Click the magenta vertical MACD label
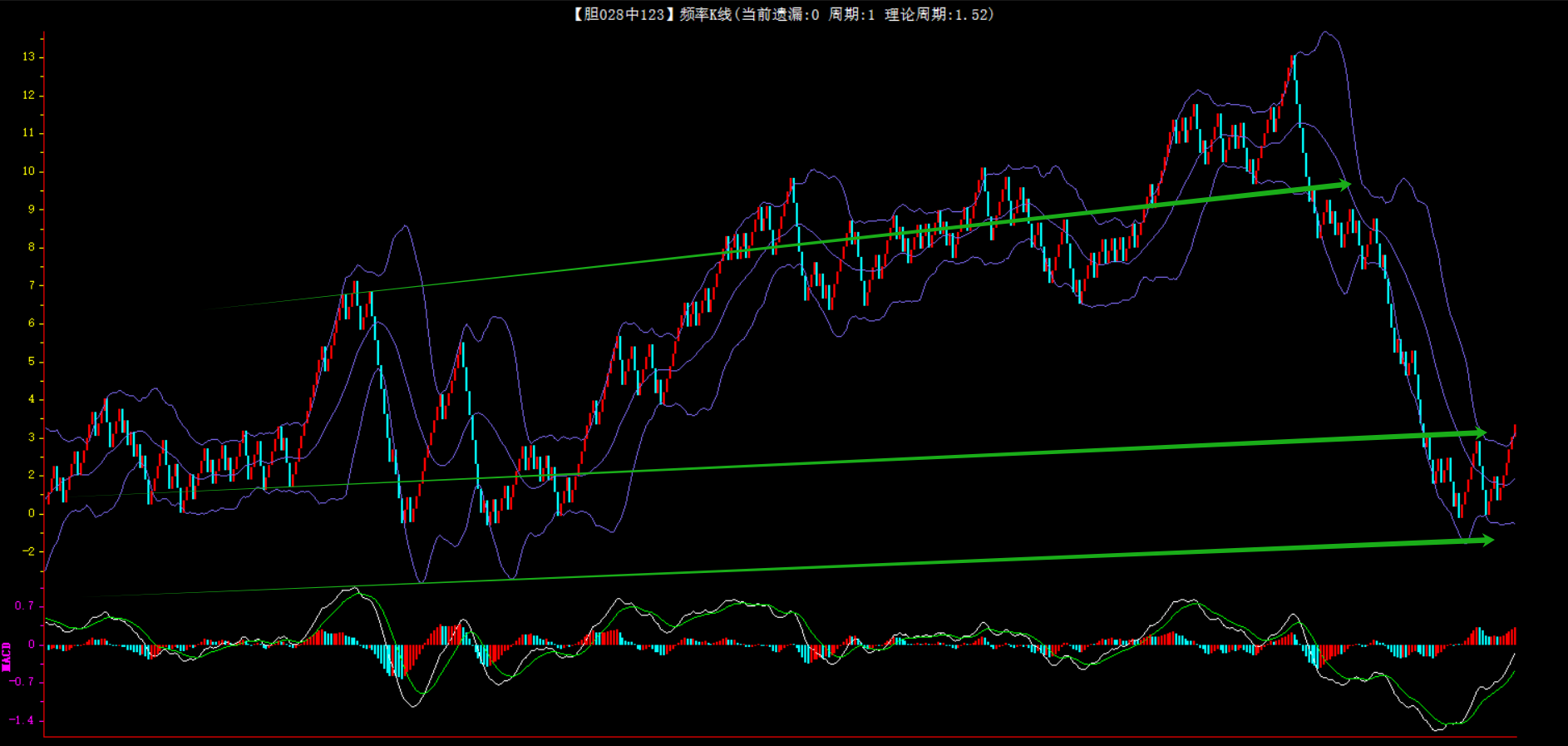Screen dimensions: 1568x746 pyautogui.click(x=7, y=656)
